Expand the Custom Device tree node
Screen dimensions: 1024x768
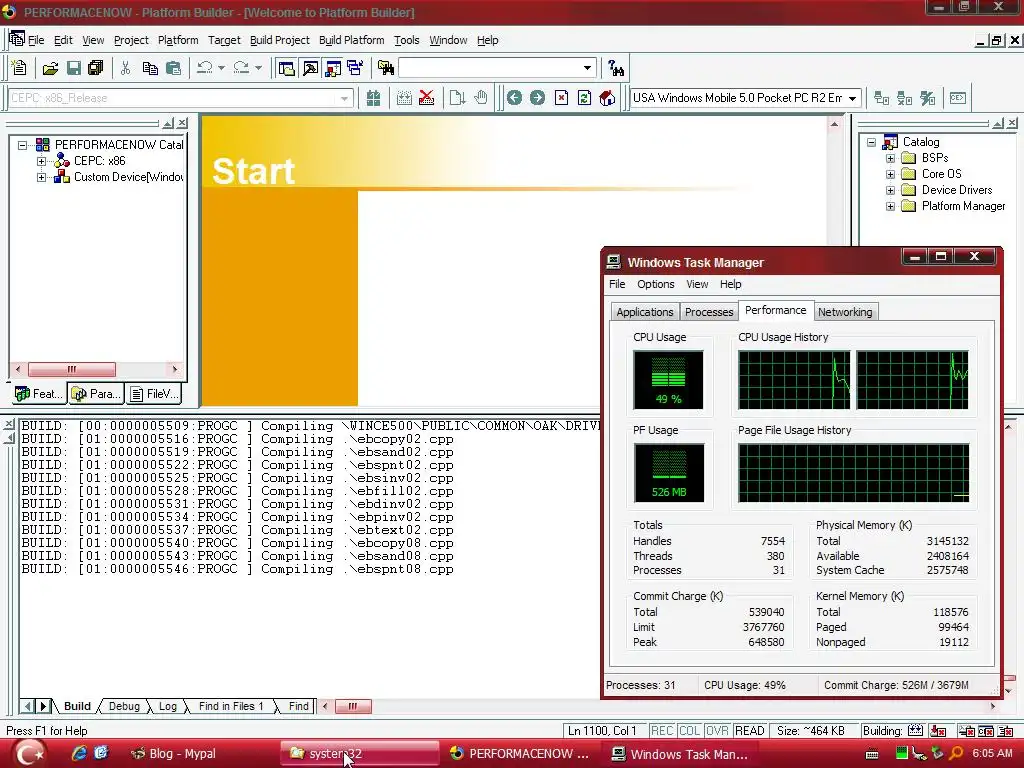point(41,177)
